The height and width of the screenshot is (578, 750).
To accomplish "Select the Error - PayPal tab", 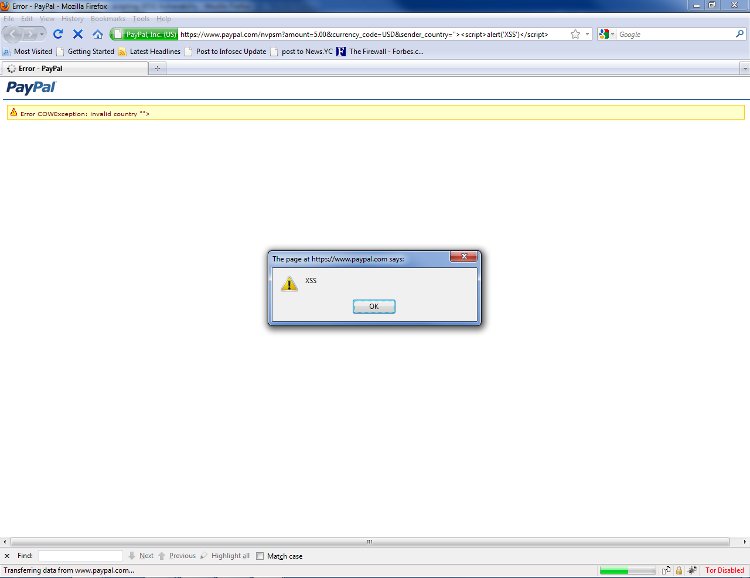I will pyautogui.click(x=75, y=68).
